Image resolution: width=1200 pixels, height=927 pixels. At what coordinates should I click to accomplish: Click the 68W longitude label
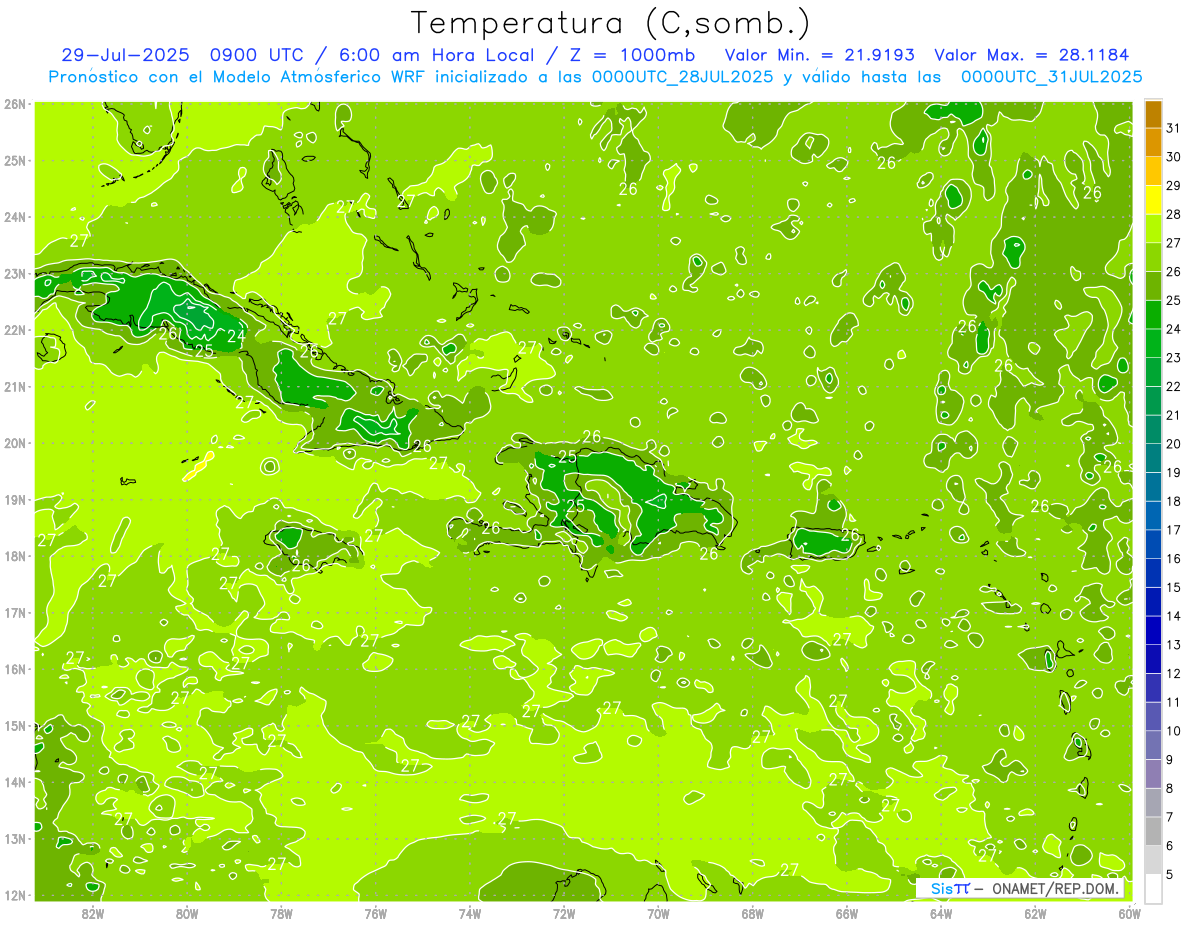point(753,913)
